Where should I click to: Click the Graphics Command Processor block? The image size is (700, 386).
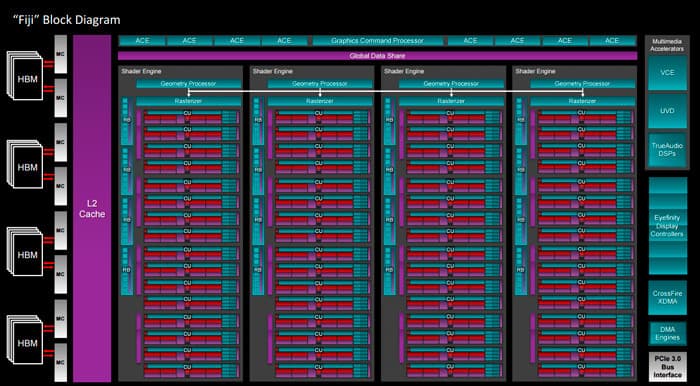click(378, 41)
